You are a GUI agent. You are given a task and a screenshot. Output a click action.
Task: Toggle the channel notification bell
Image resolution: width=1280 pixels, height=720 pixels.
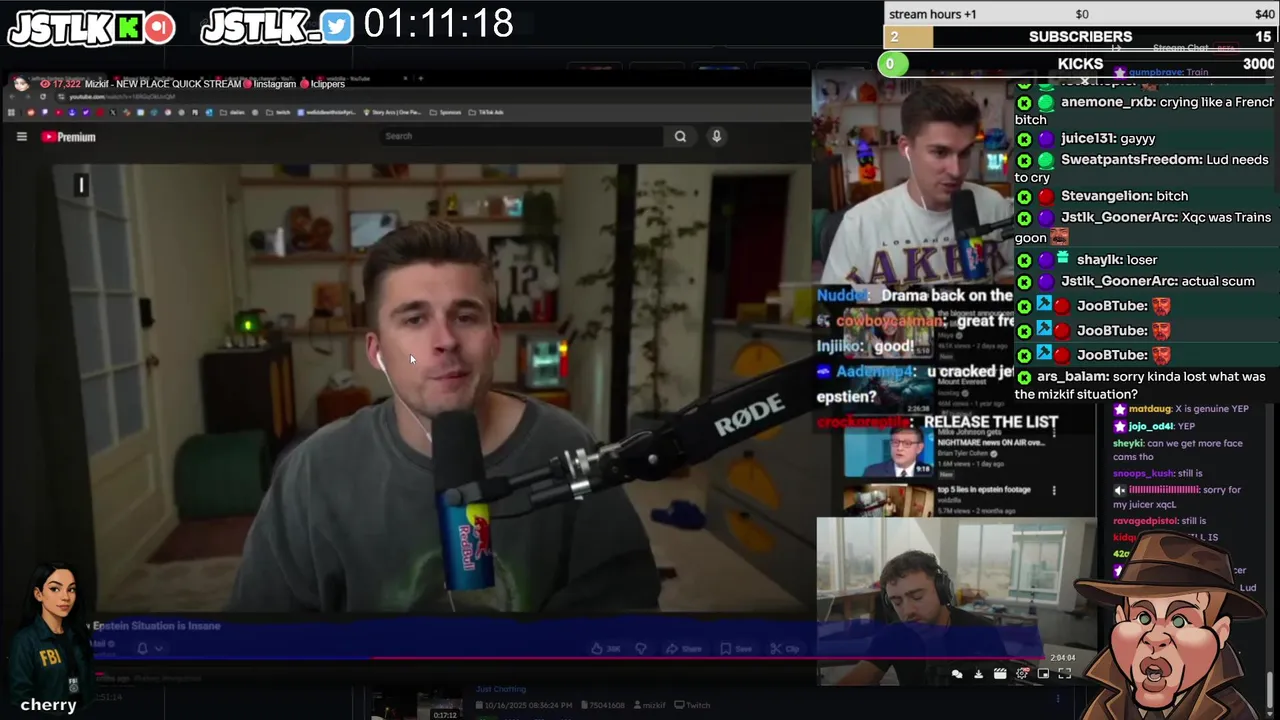(x=142, y=648)
